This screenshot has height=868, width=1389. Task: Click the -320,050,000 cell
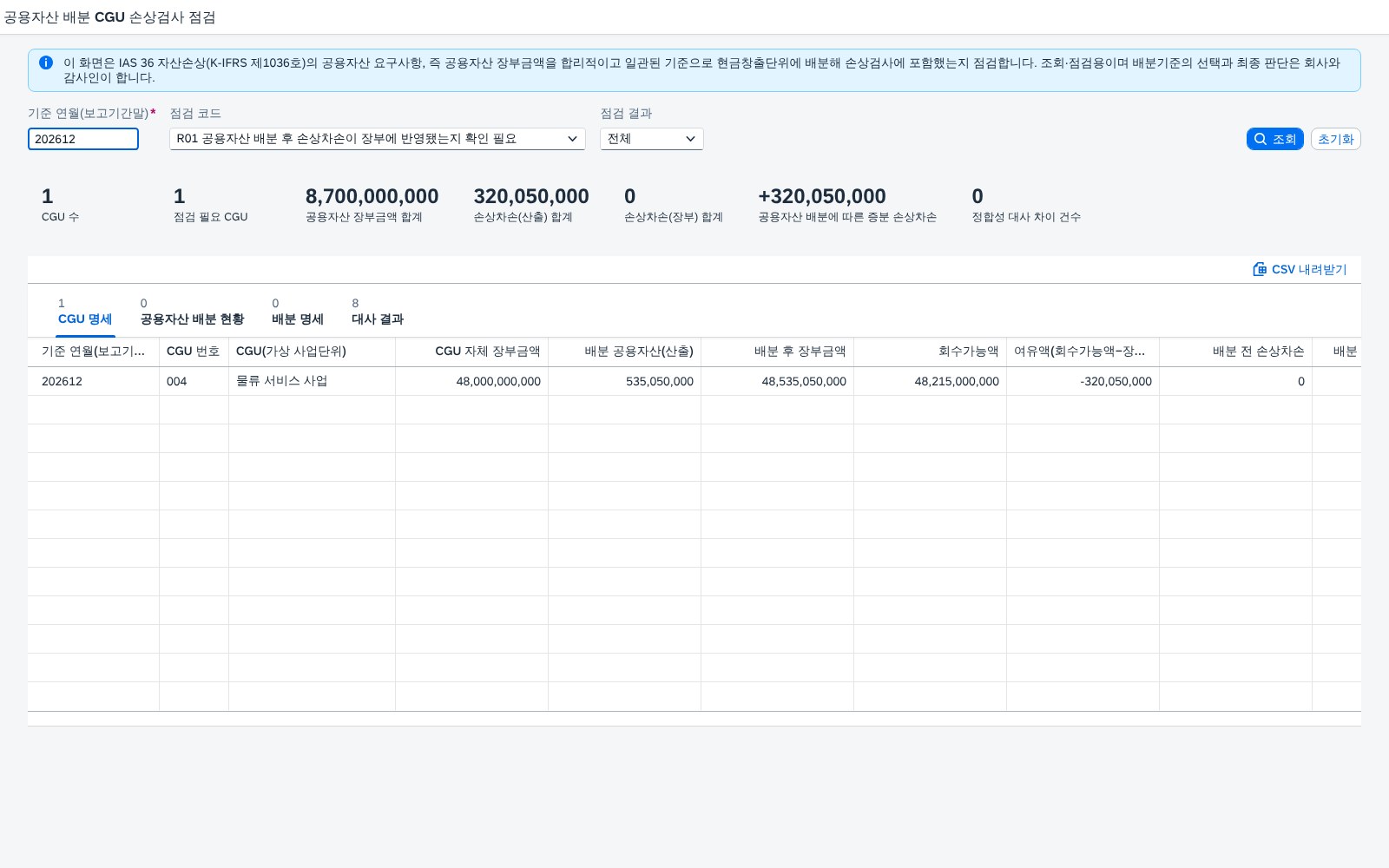pyautogui.click(x=1083, y=381)
